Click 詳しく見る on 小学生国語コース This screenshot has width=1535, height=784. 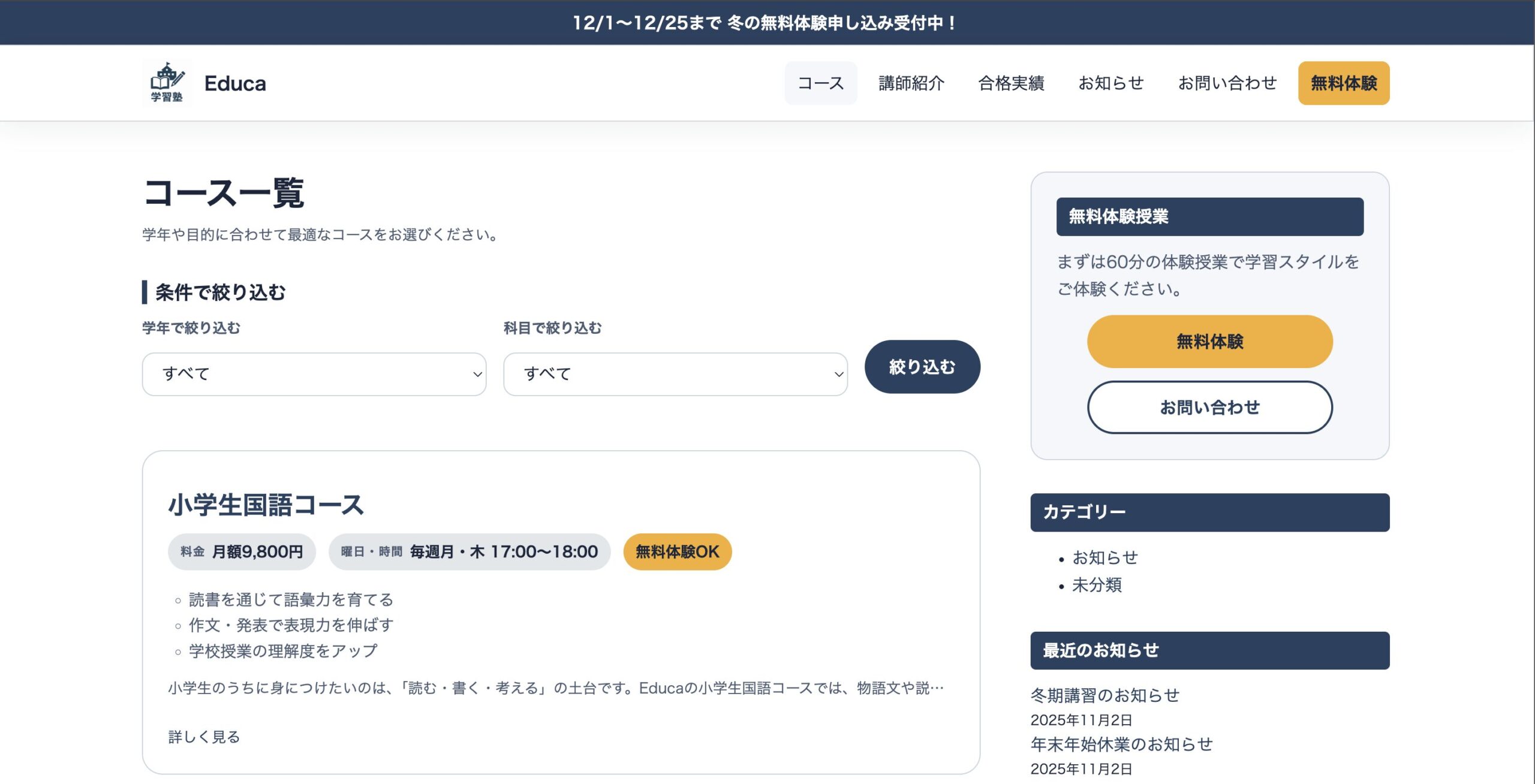(x=204, y=737)
